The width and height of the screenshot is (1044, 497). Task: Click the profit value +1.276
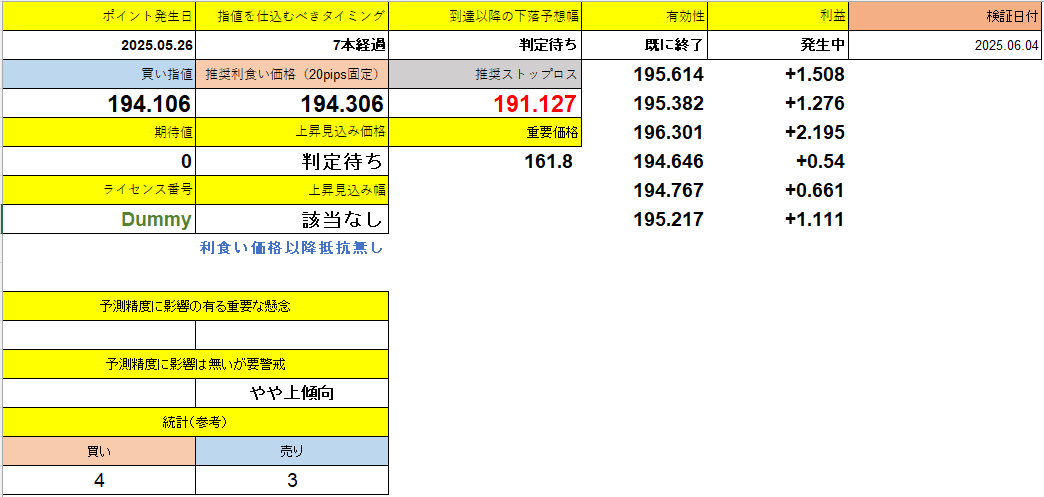[815, 103]
